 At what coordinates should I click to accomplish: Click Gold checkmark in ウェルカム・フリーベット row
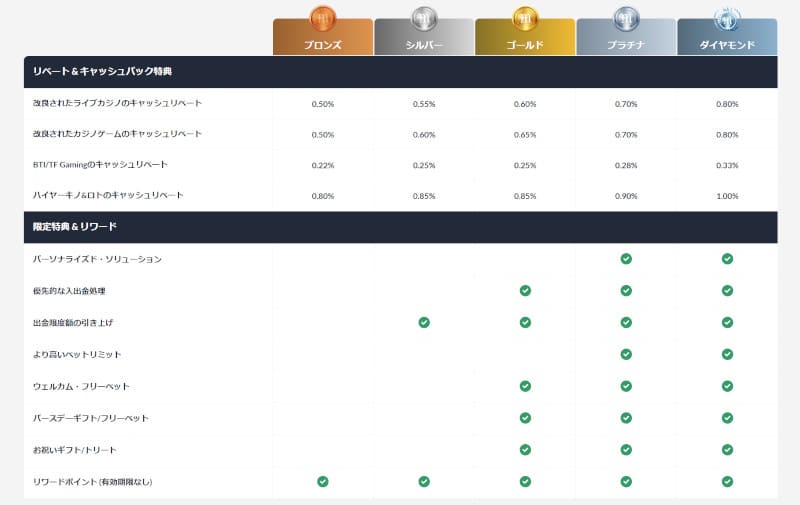525,386
